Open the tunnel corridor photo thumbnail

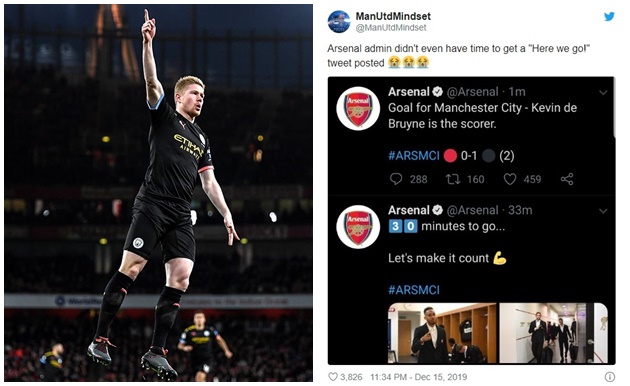[x=554, y=333]
